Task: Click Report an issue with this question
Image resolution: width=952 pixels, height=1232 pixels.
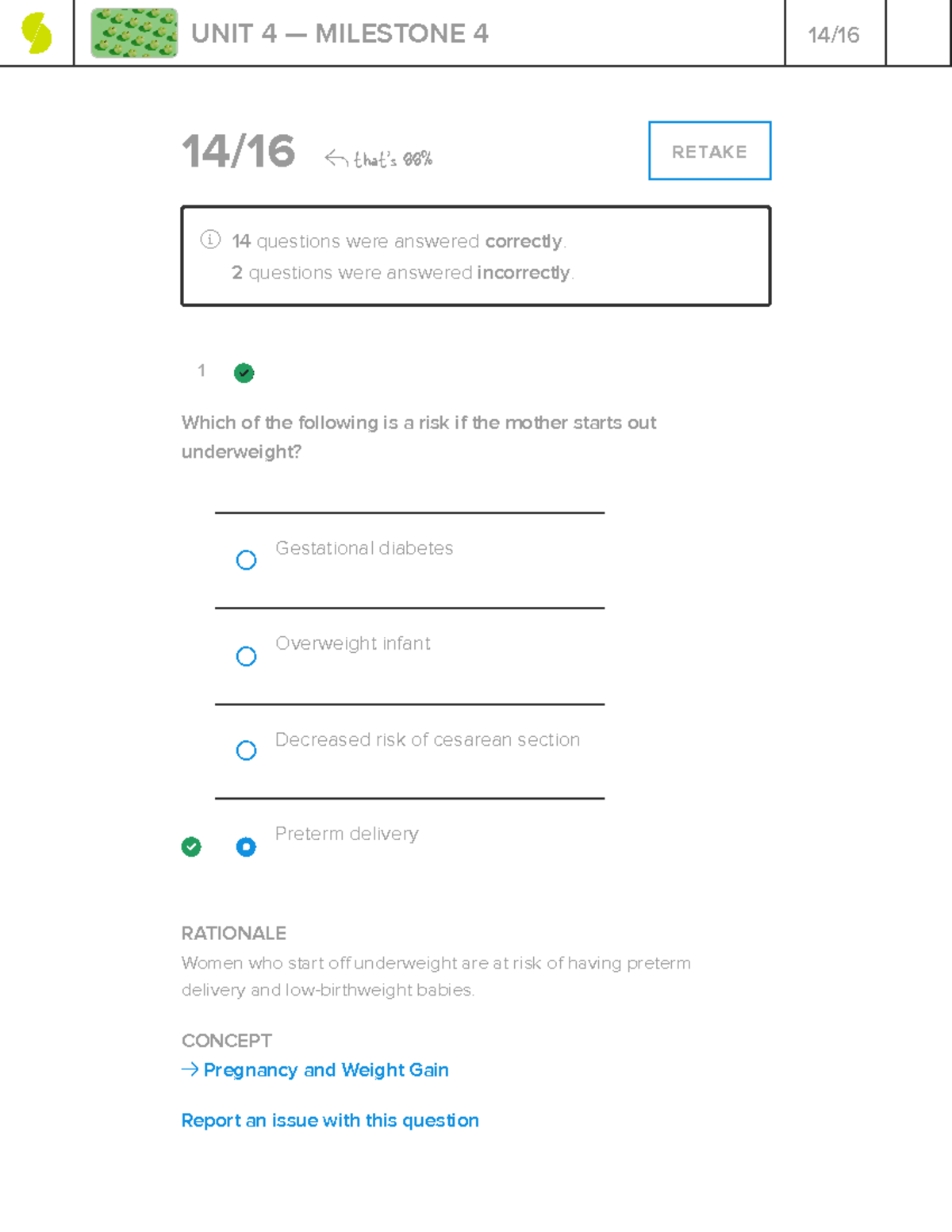Action: (x=330, y=1120)
